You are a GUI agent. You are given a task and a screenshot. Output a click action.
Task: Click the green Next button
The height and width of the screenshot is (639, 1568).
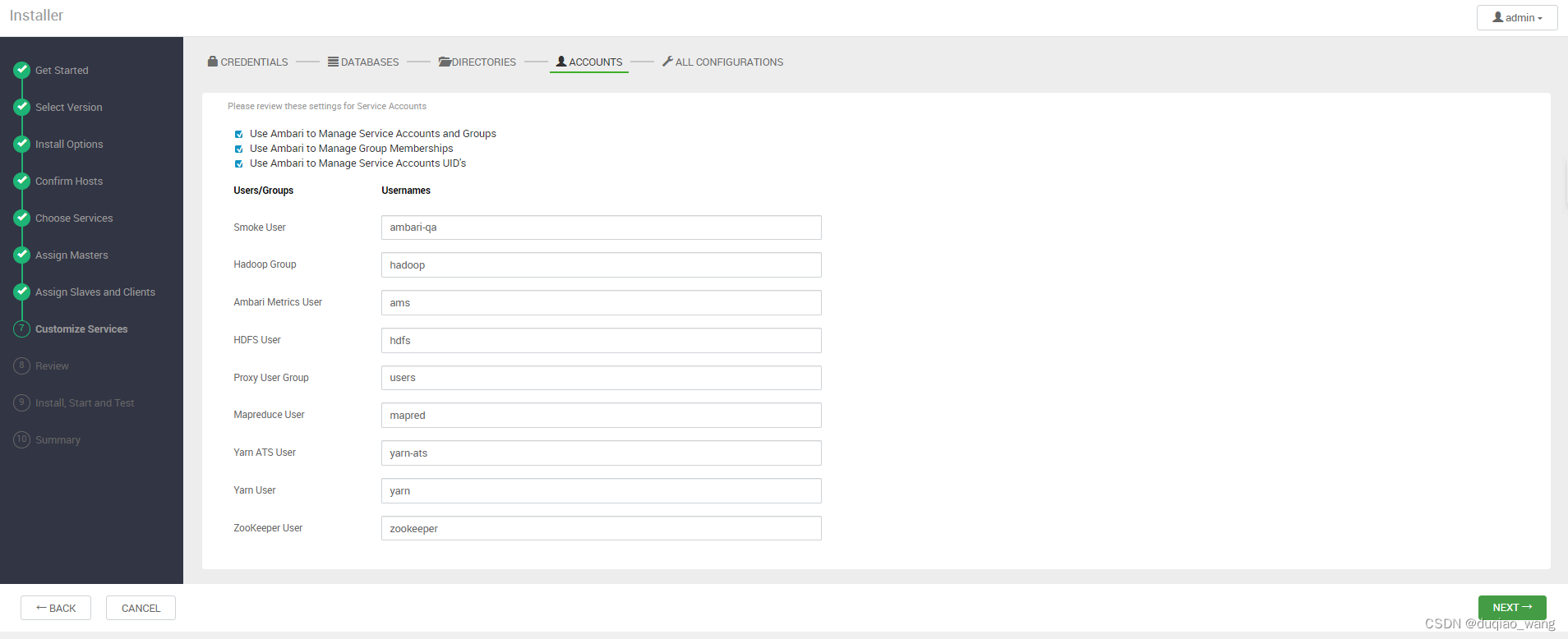1512,607
